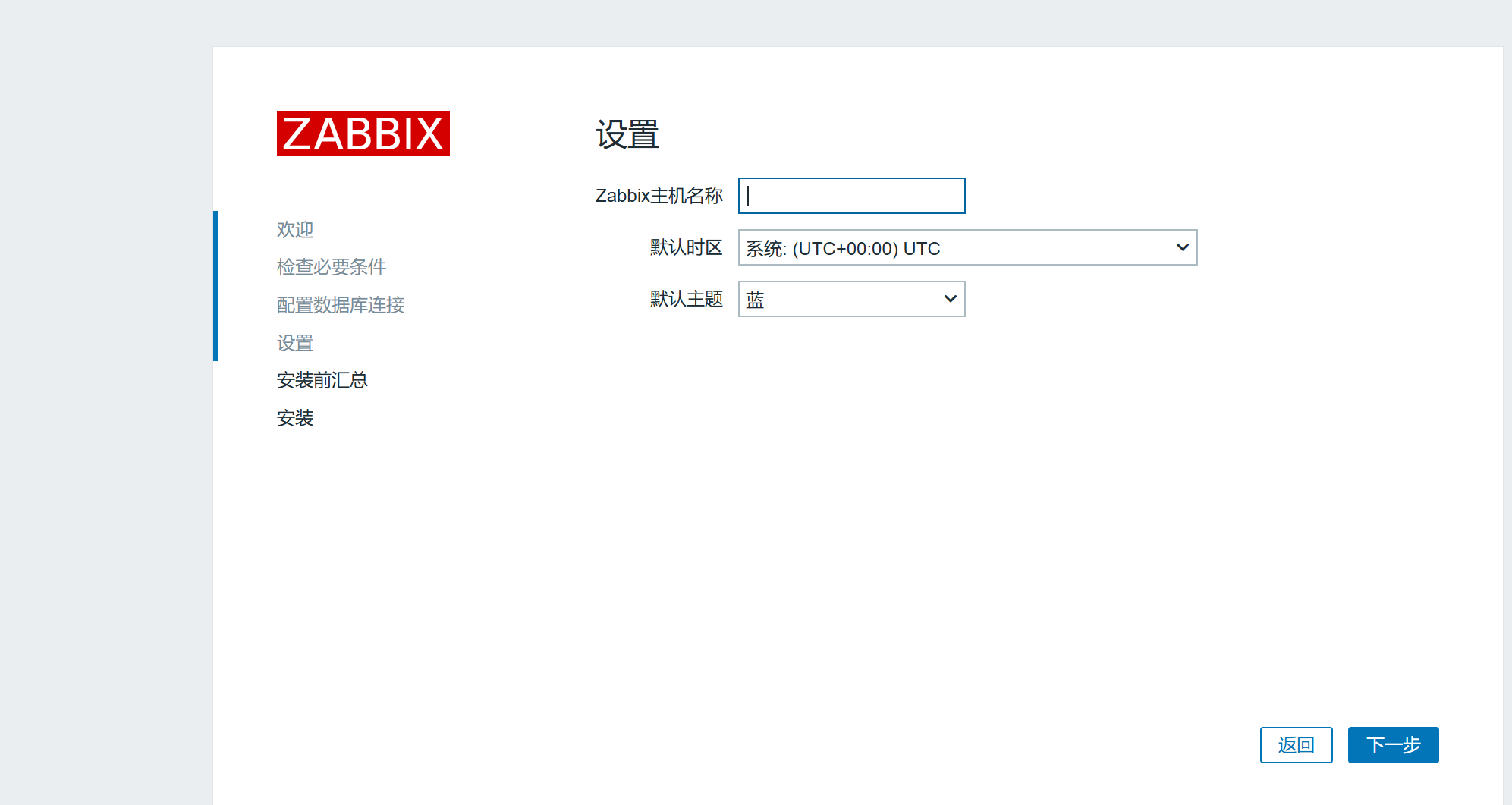Select the 检查必要条件 step

(331, 267)
